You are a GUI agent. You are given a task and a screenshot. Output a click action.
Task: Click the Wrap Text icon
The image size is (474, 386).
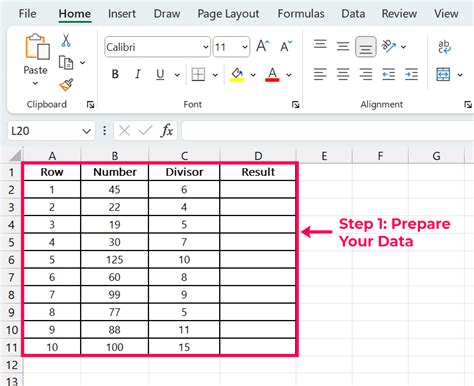[444, 47]
